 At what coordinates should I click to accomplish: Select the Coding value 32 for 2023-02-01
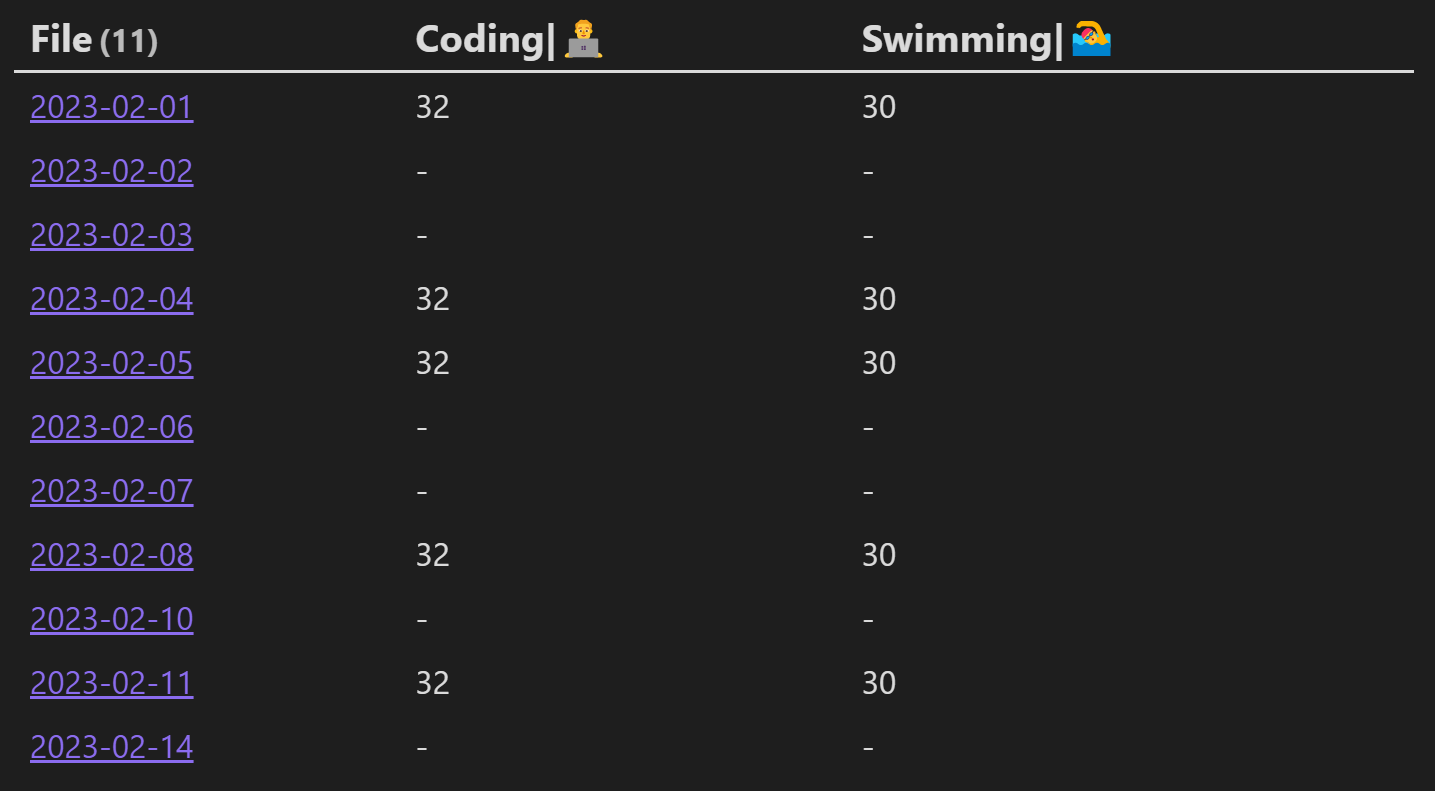click(432, 107)
